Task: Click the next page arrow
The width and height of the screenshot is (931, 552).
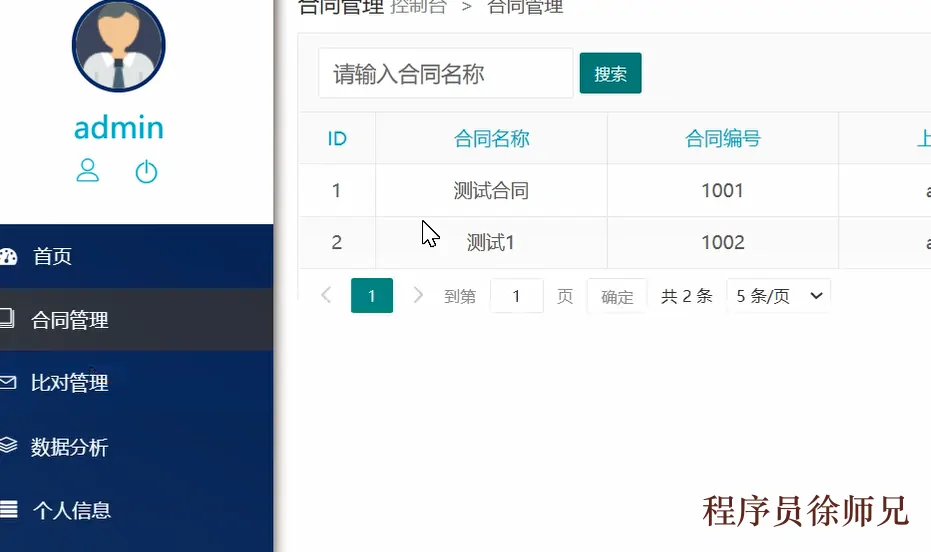Action: 418,295
